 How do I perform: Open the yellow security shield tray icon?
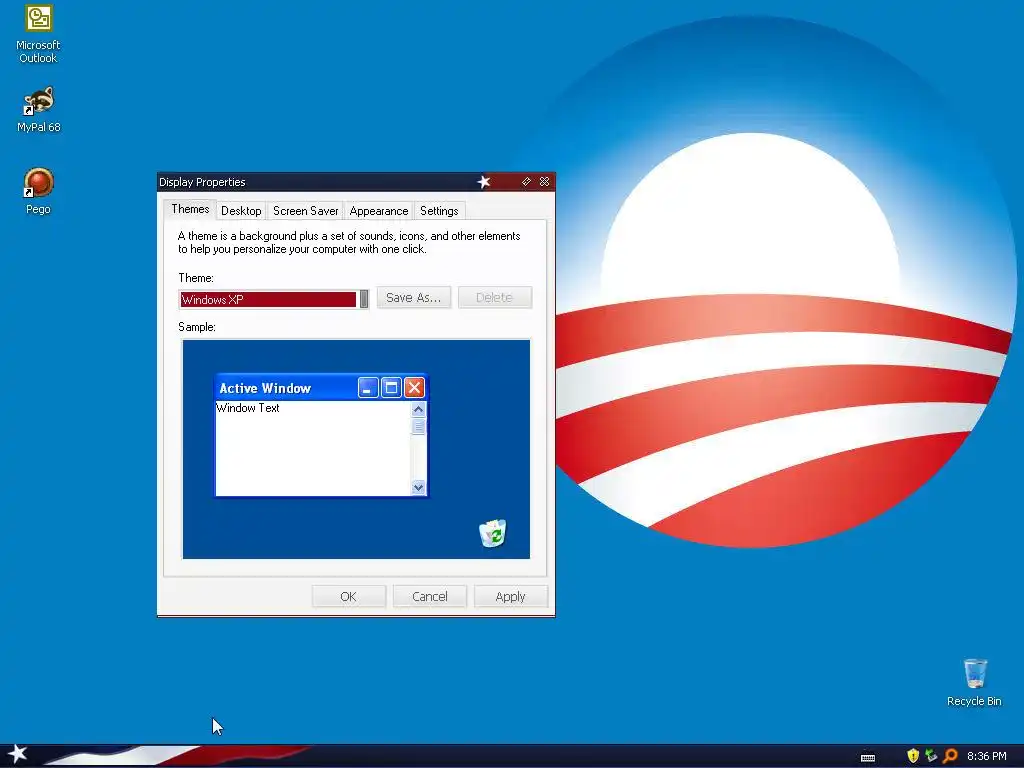tap(913, 756)
